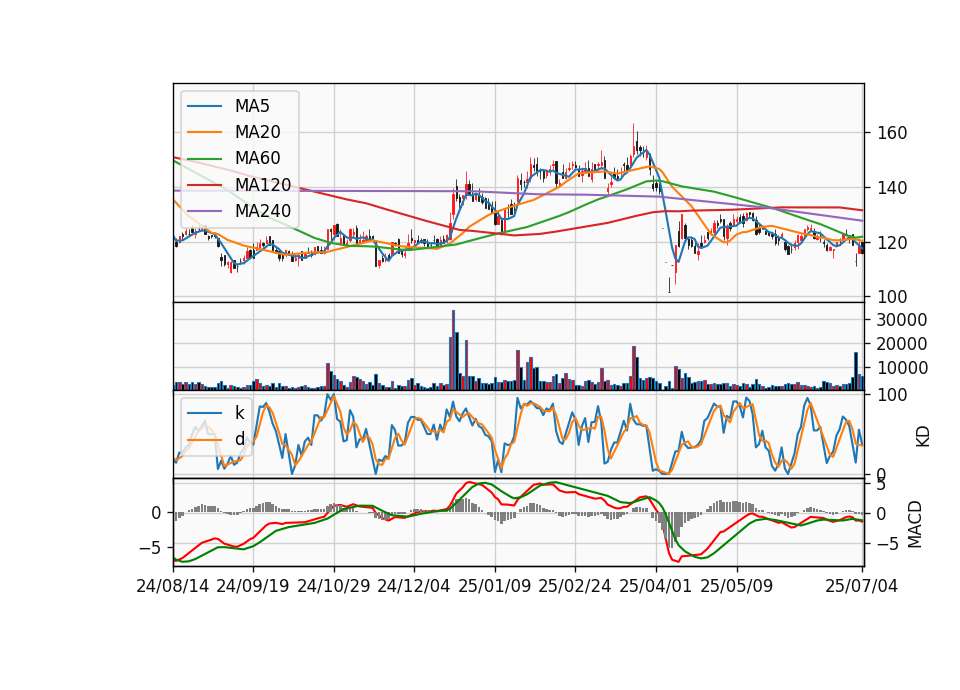The image size is (960, 690).
Task: Click the −5 tick on the left MACD axis
Action: coord(150,547)
